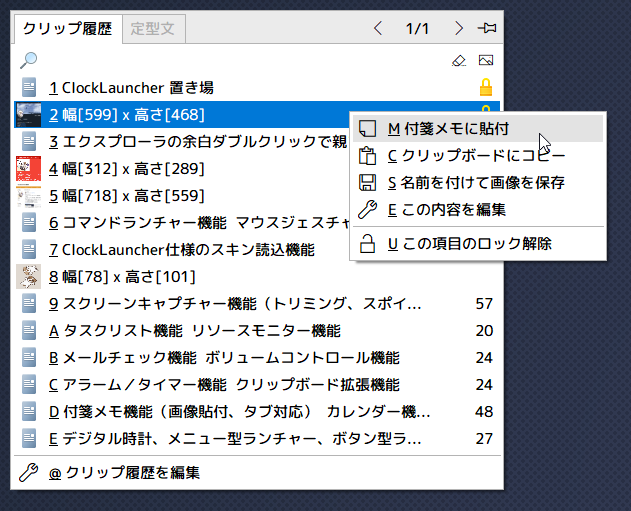Click sticky note icon in context menu
Screen dimensions: 631x511
367,129
